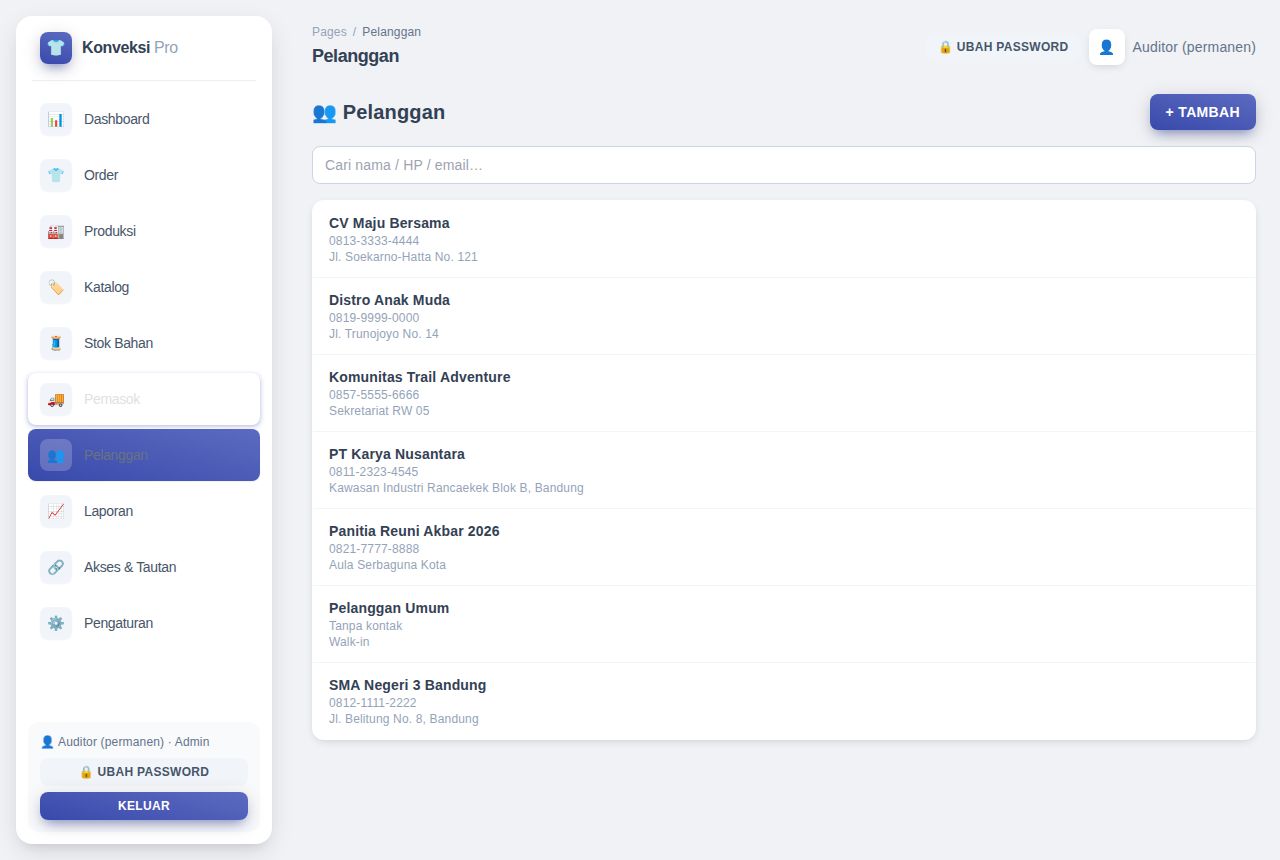Click UBAH PASSWORD button in sidebar footer
The width and height of the screenshot is (1280, 860).
144,772
